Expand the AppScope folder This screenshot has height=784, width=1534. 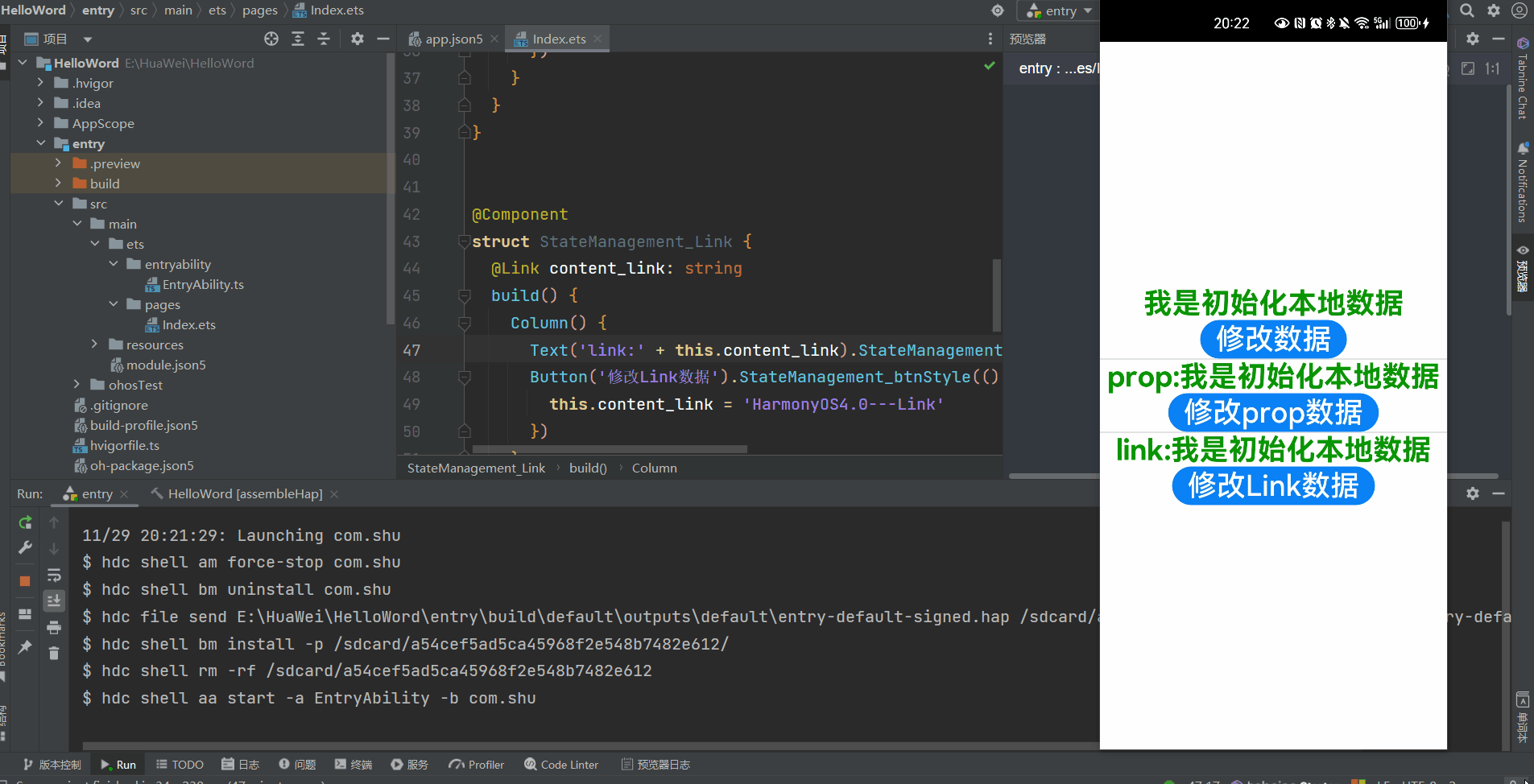click(x=40, y=123)
